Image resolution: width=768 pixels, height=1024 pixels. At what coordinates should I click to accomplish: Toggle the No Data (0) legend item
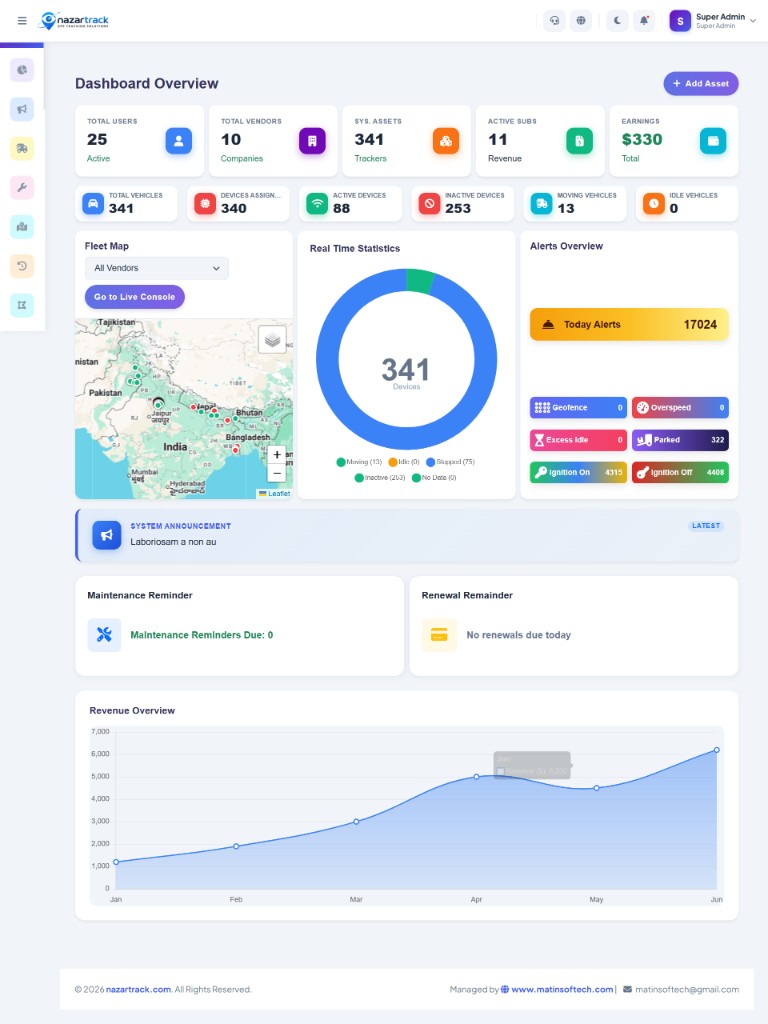(434, 477)
